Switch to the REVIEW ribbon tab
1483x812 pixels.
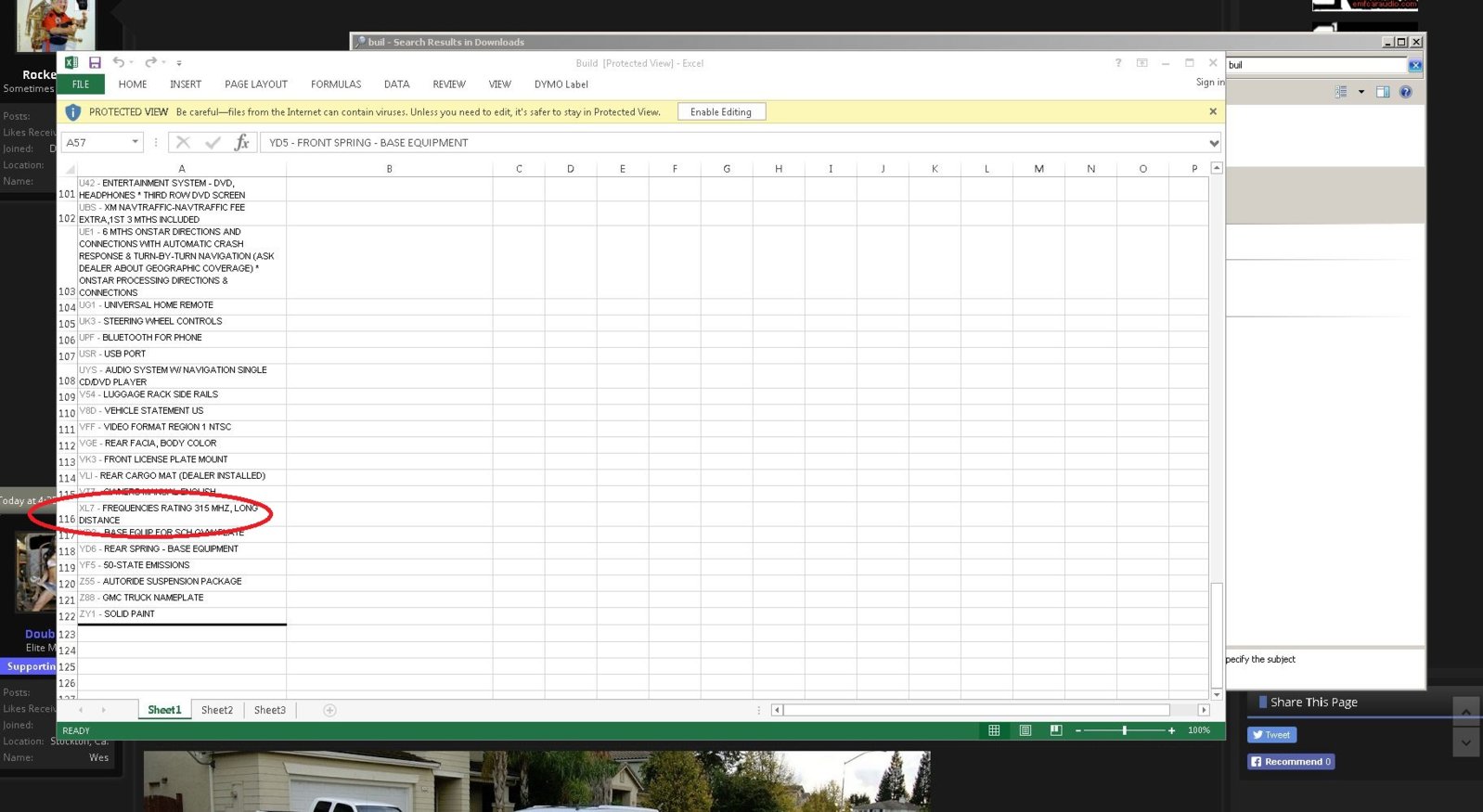[449, 84]
